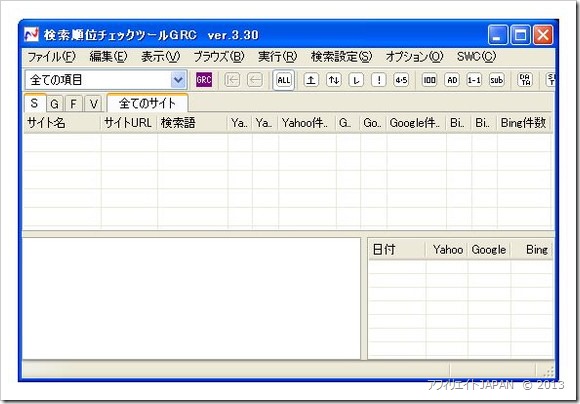This screenshot has height=404, width=580.
Task: Switch to the F tab
Action: (74, 104)
